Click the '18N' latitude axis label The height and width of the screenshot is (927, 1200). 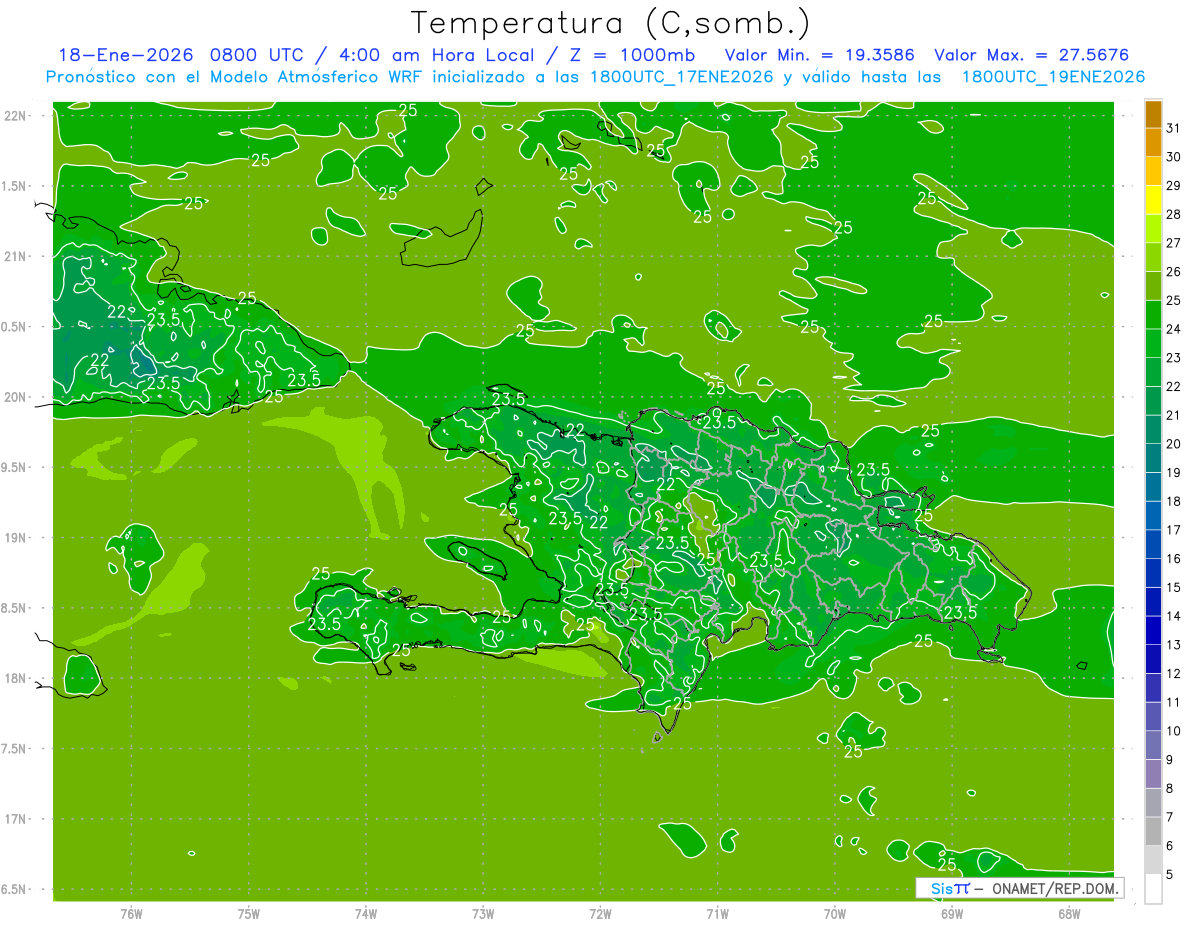pyautogui.click(x=15, y=679)
